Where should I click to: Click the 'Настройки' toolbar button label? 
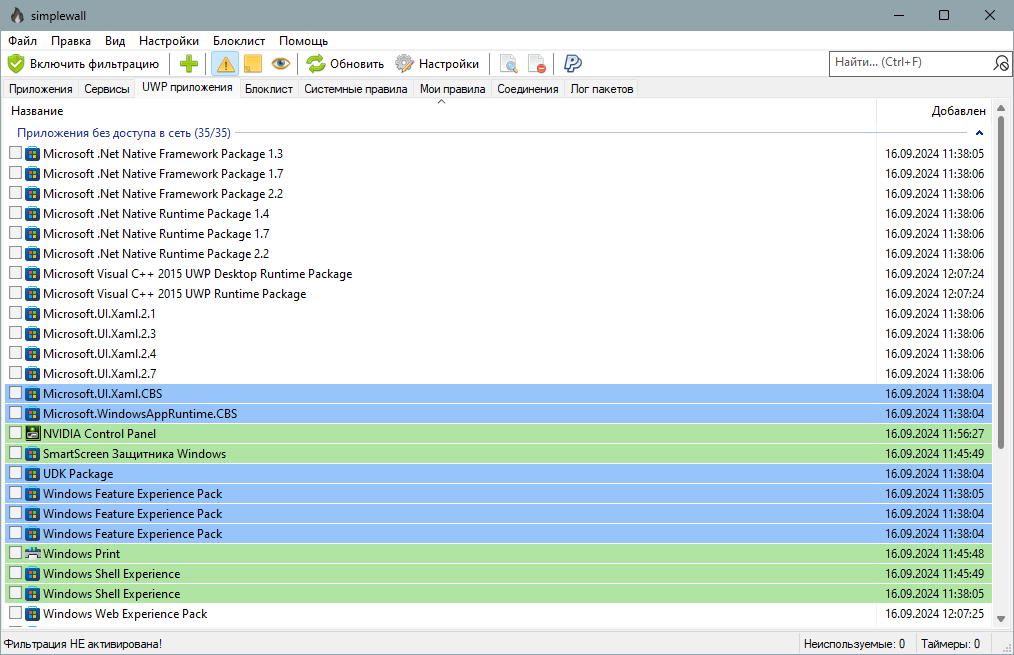449,64
